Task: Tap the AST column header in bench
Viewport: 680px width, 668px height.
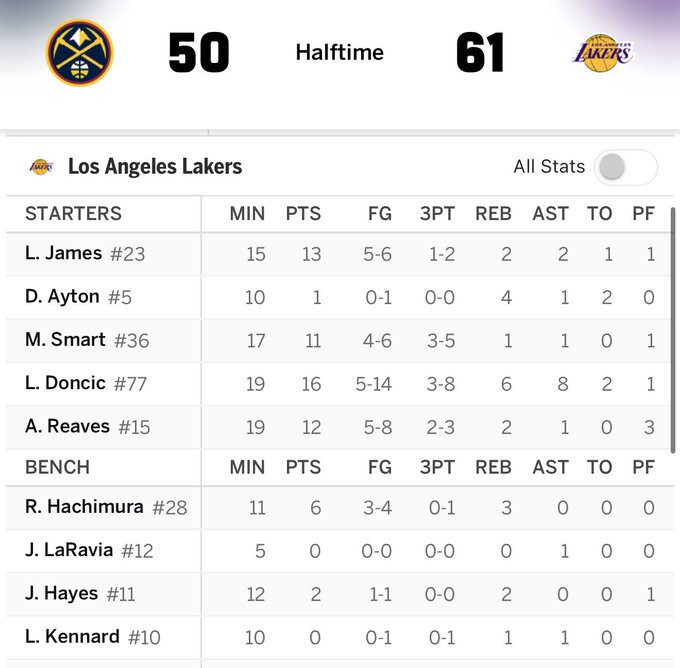Action: point(550,467)
